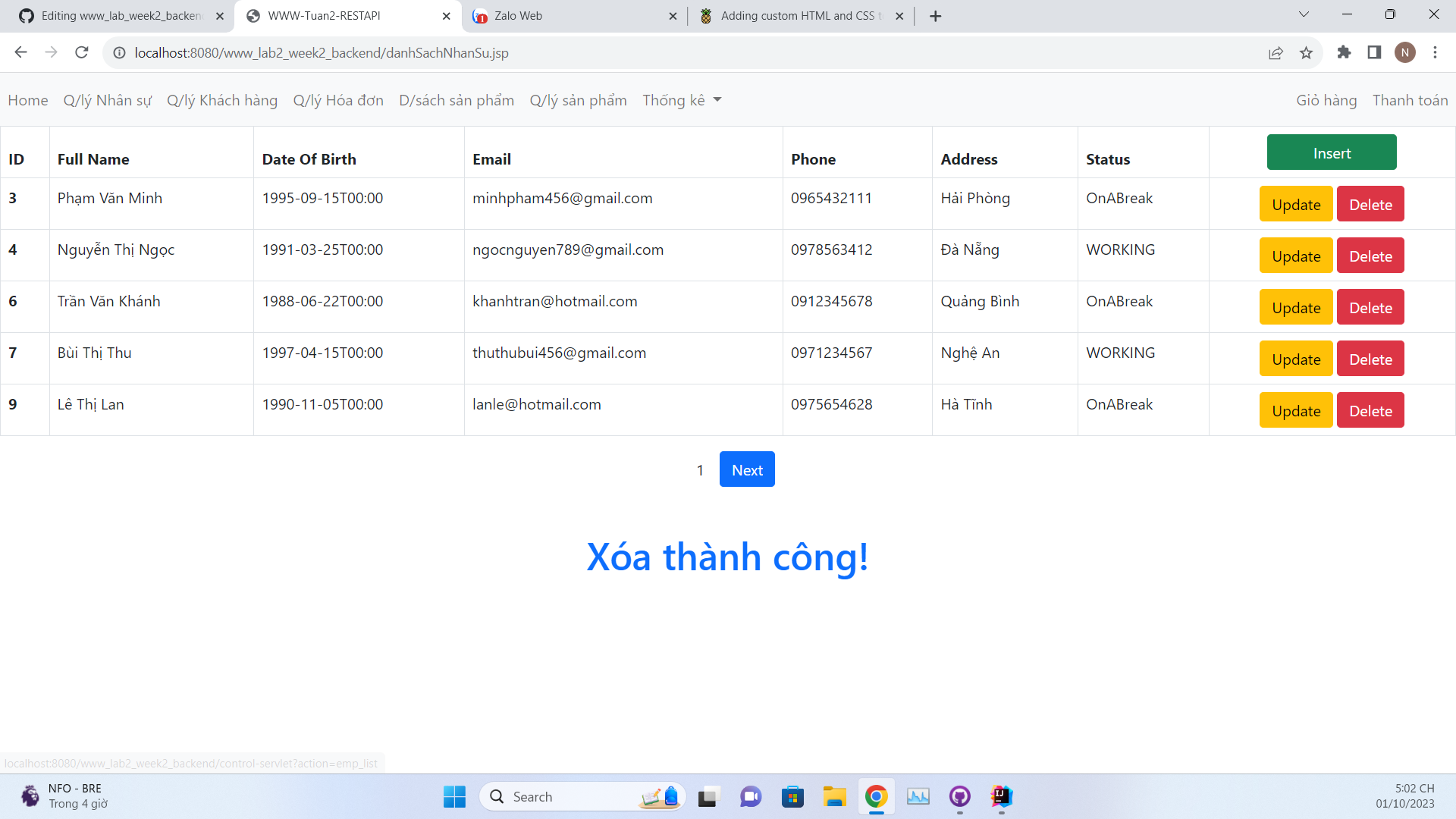Launch File Explorer from the taskbar
Screen dimensions: 1456x819
click(834, 797)
